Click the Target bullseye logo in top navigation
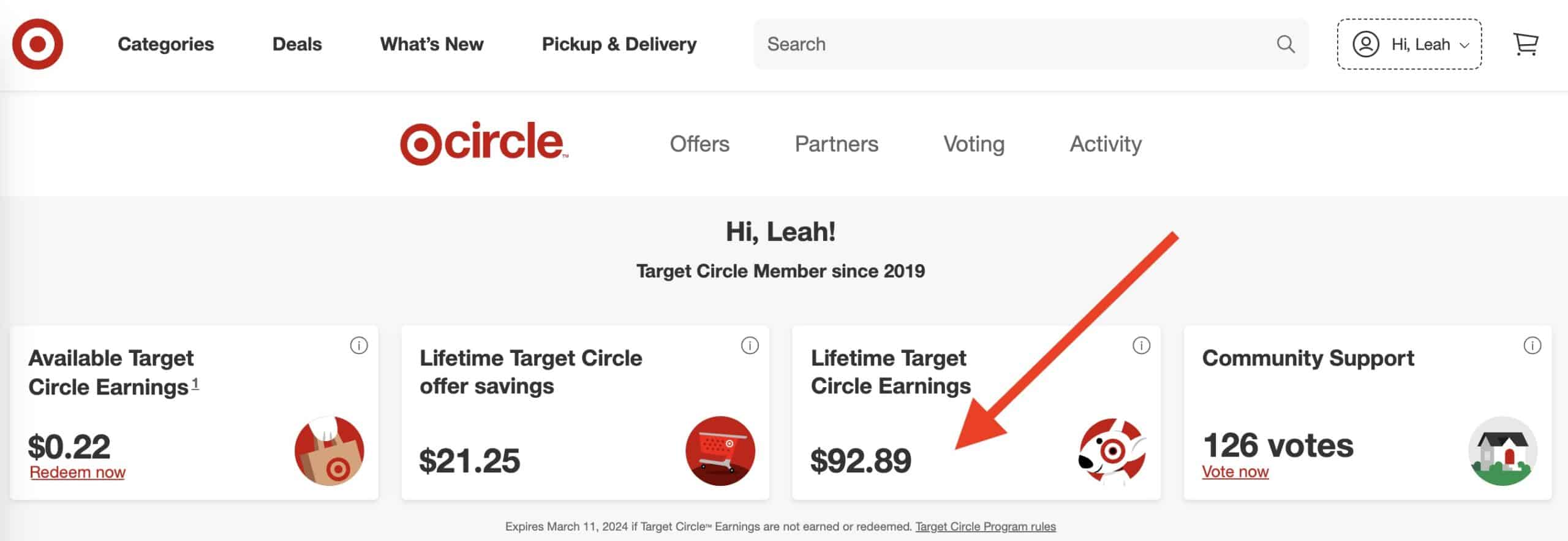This screenshot has width=1568, height=541. [38, 44]
